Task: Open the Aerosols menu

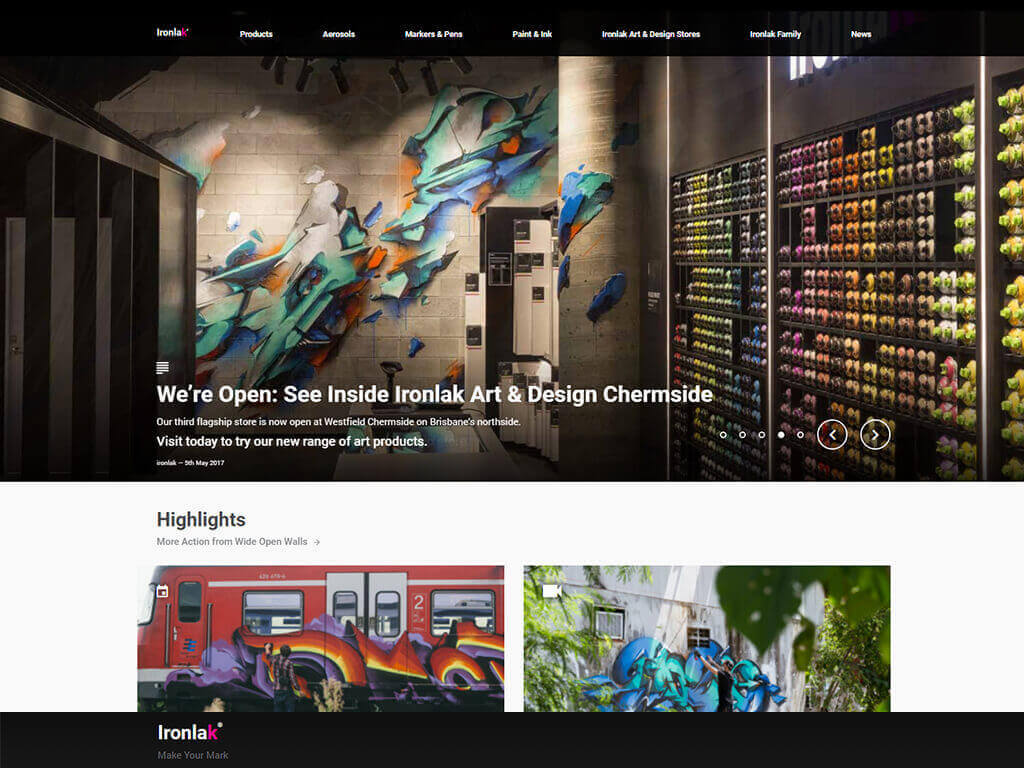Action: click(338, 34)
